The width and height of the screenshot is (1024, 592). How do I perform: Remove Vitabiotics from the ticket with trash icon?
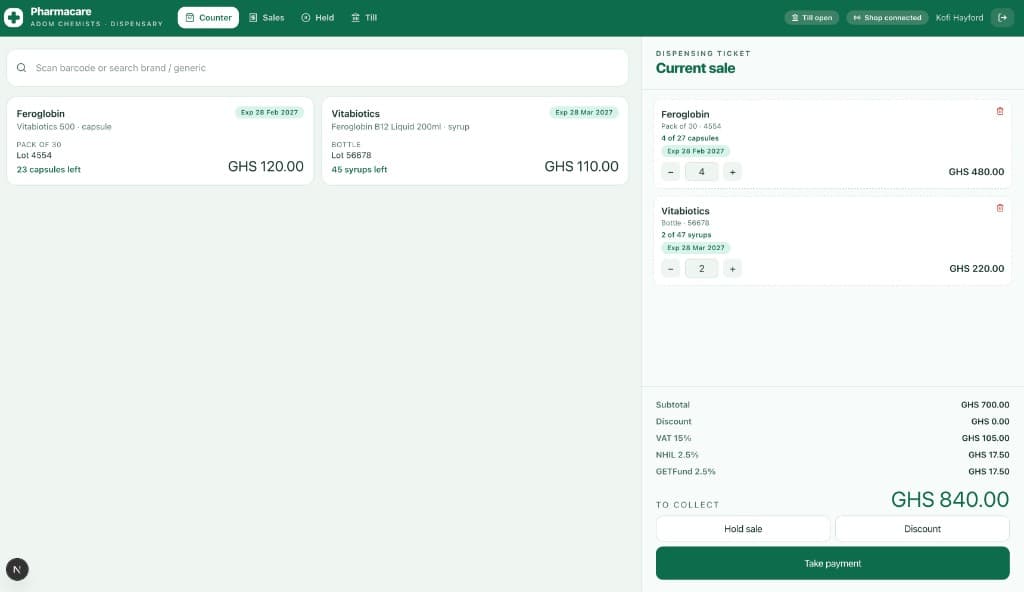(1000, 208)
